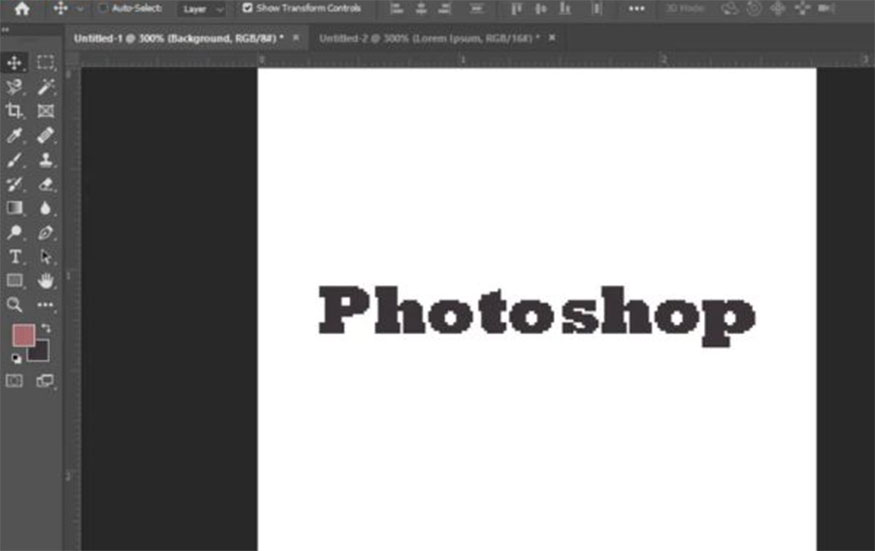This screenshot has width=875, height=551.
Task: Select the Dodge tool
Action: 15,232
